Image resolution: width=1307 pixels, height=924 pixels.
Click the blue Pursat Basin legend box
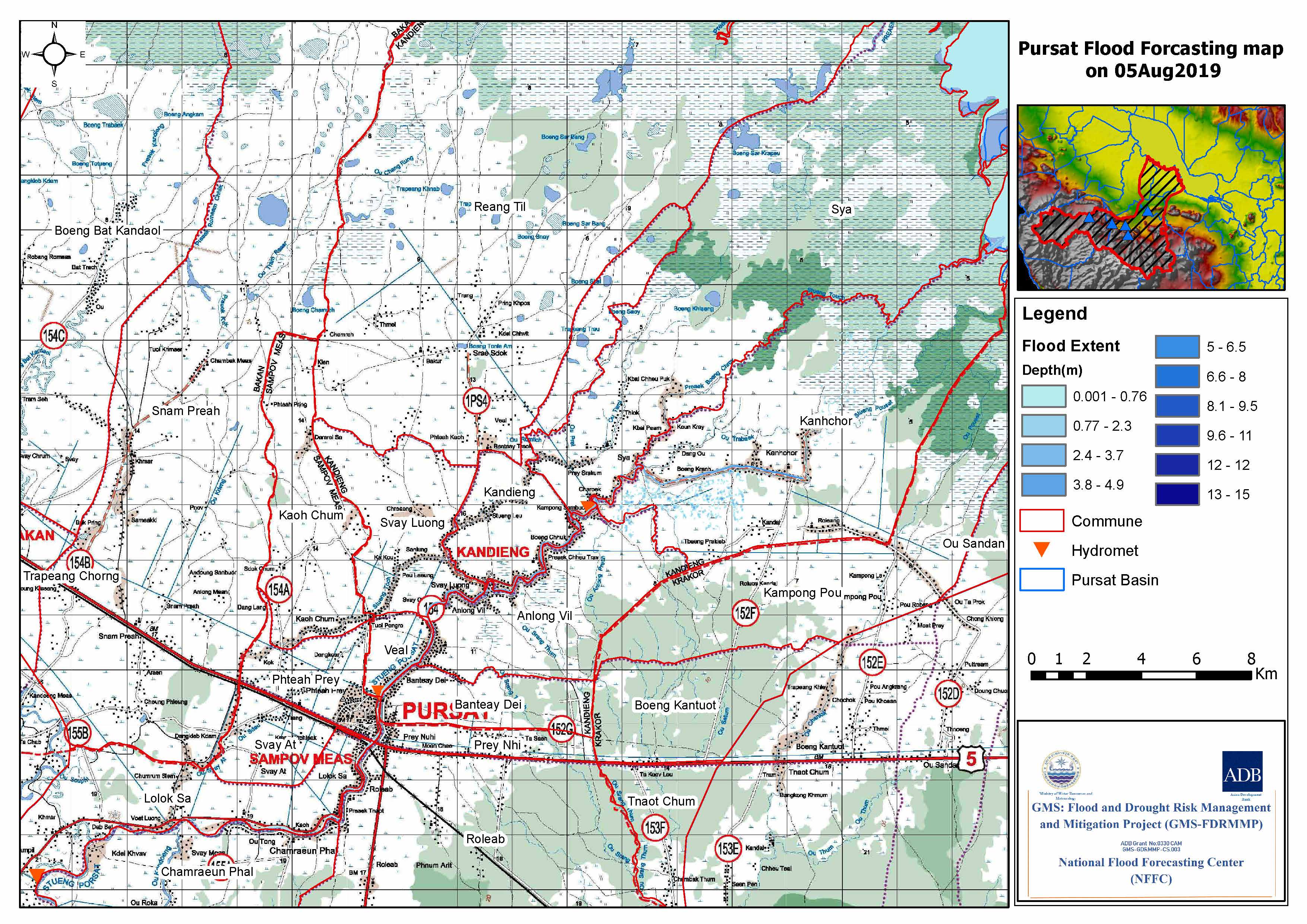coord(1042,580)
